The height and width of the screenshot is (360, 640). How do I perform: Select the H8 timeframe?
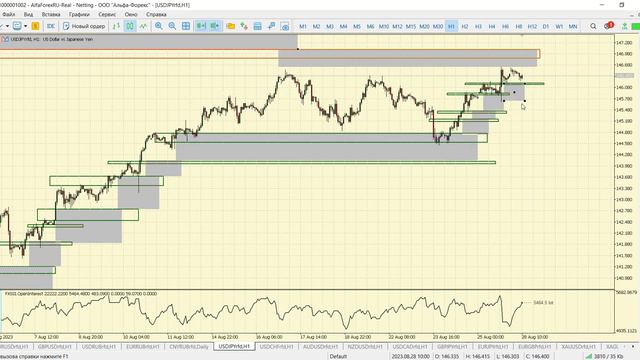(x=518, y=26)
